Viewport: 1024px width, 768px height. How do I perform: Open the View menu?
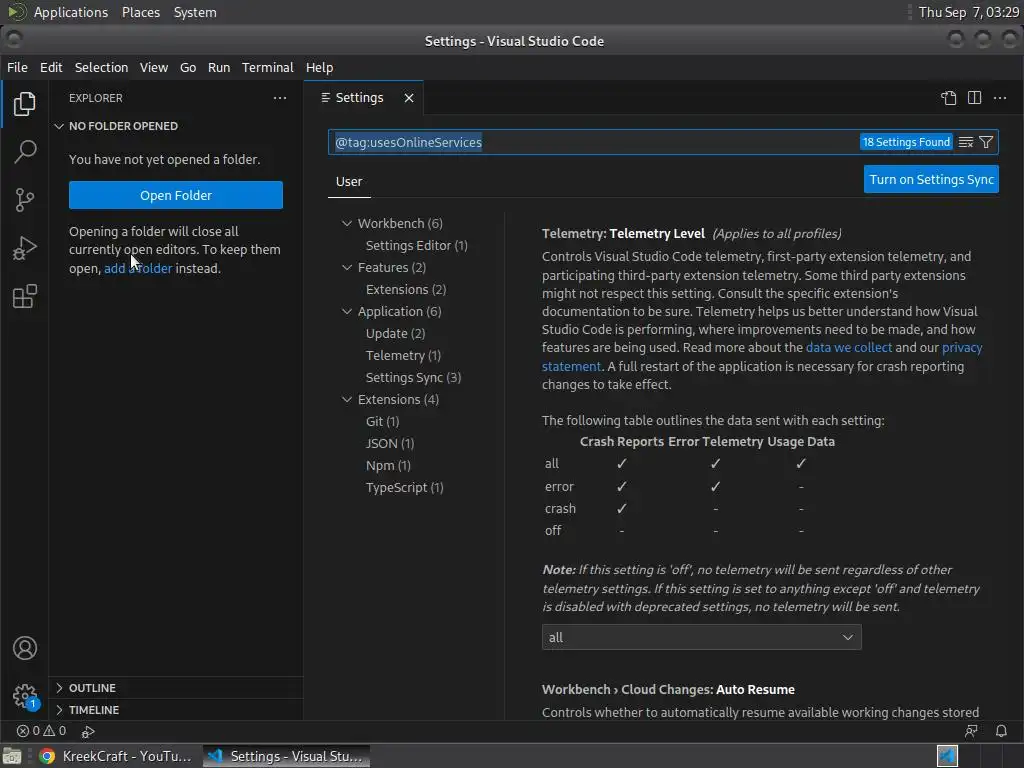click(x=153, y=67)
